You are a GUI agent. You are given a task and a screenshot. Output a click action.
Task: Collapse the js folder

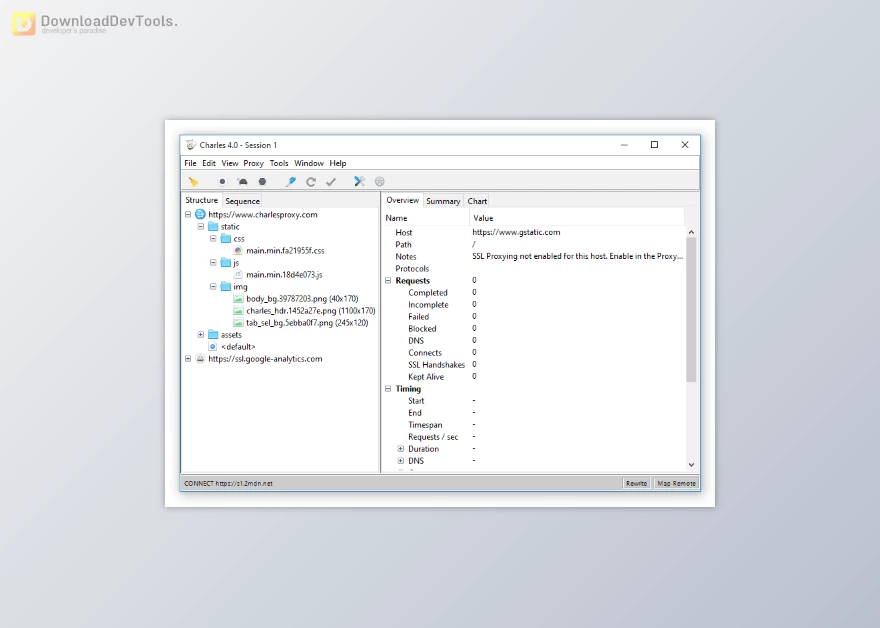pos(213,263)
